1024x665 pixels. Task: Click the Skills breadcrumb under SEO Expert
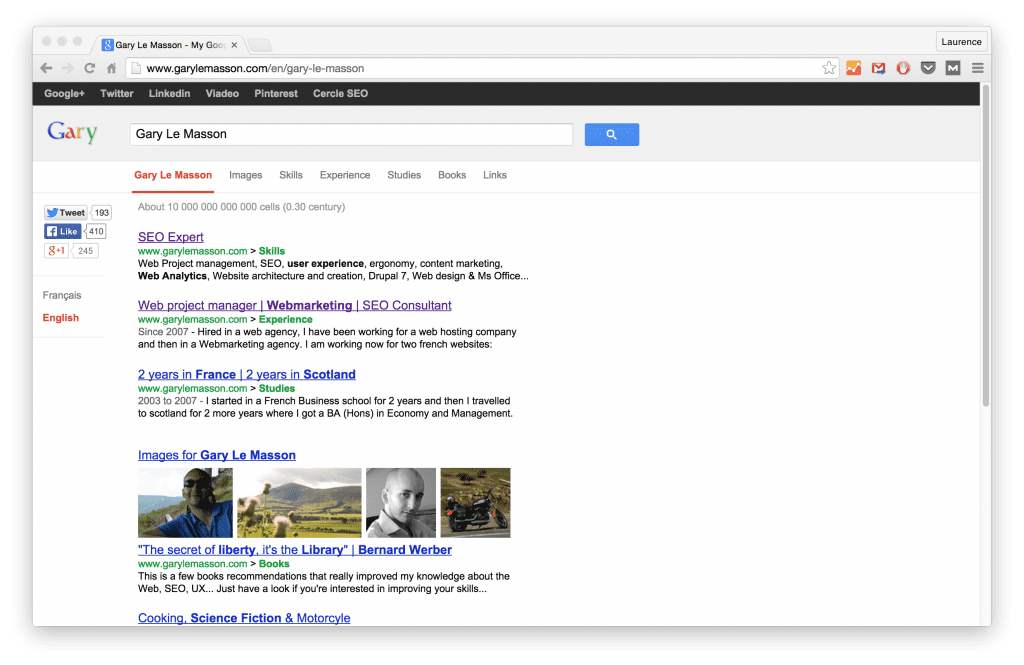click(x=272, y=251)
